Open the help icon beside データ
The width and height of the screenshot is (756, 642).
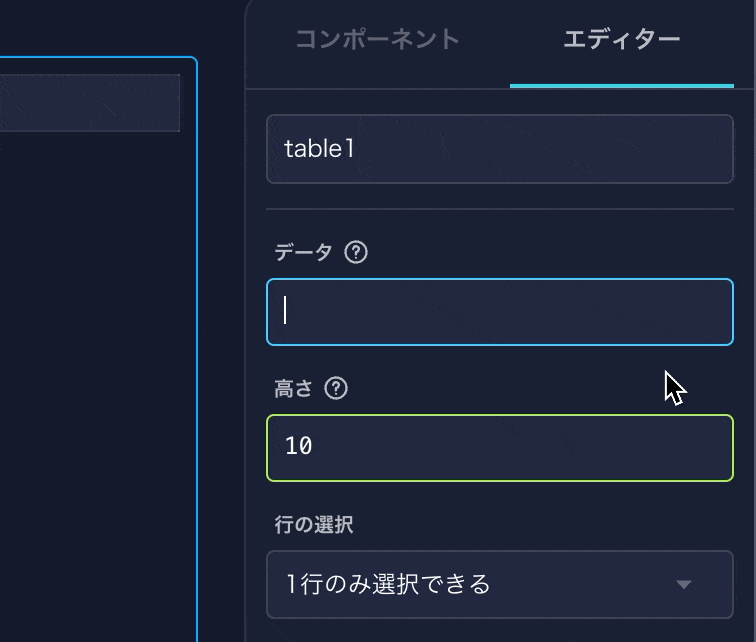point(356,253)
